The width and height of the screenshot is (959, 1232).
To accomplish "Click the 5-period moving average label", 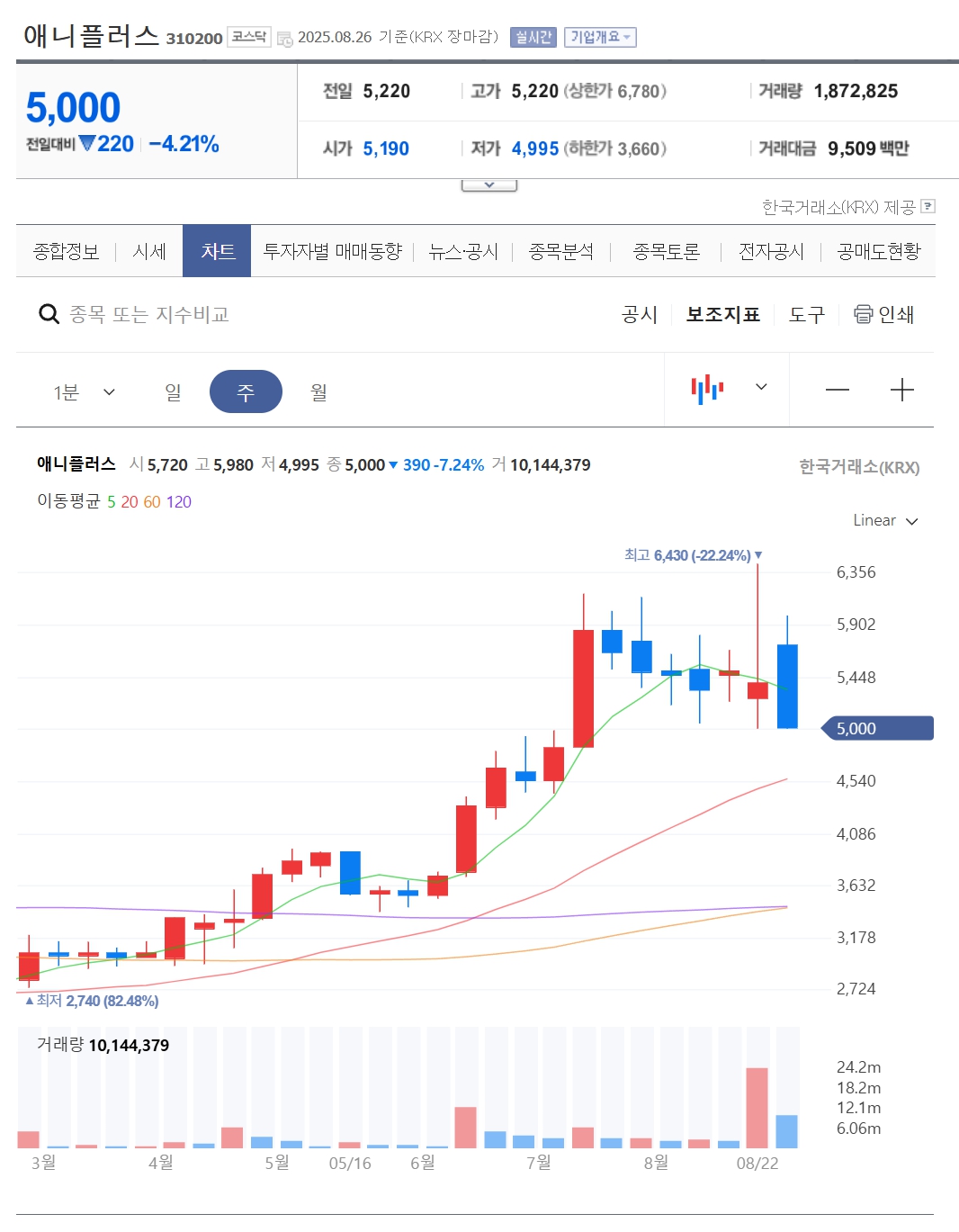I will (x=112, y=501).
